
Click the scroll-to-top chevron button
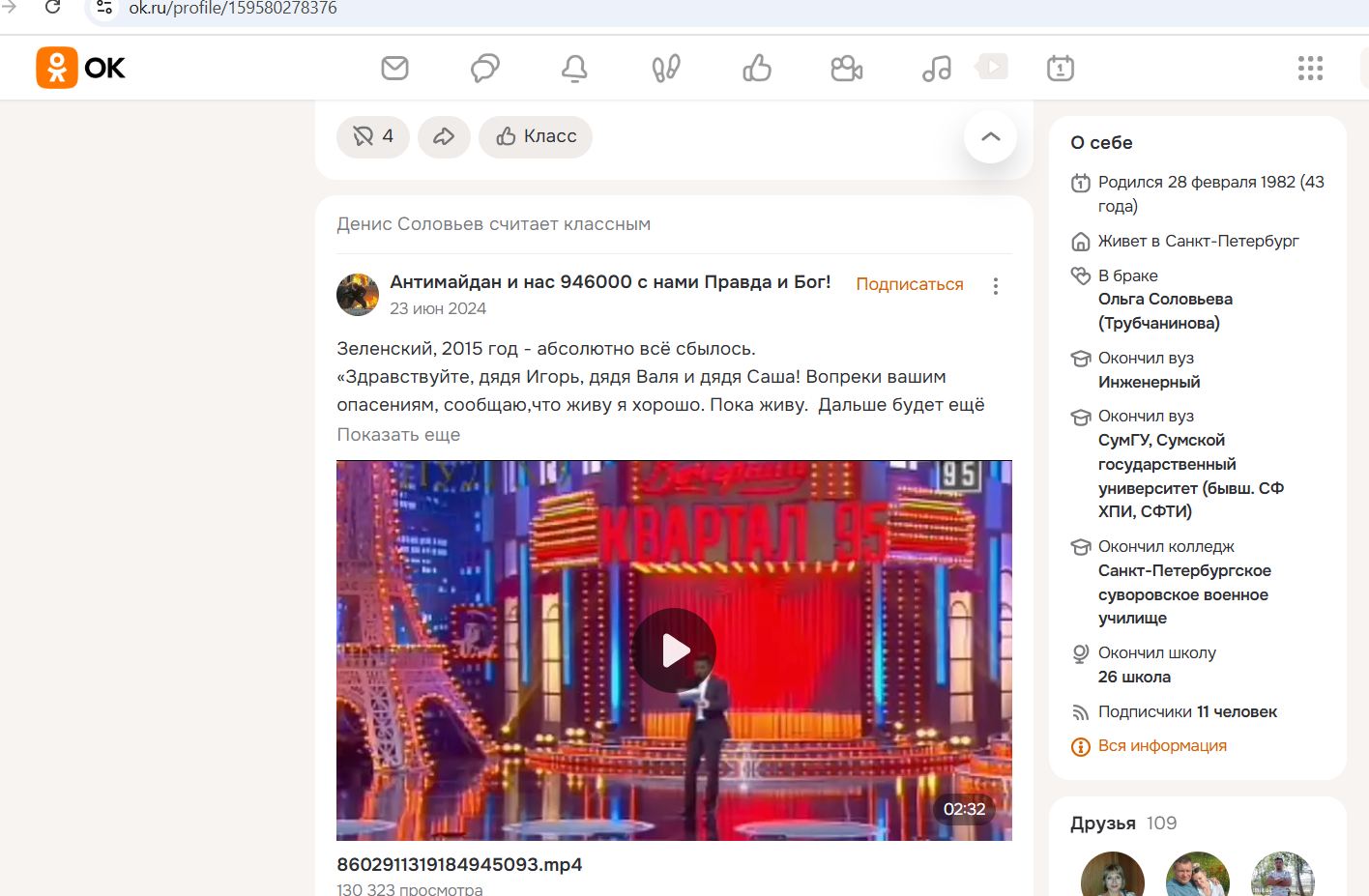pyautogui.click(x=991, y=136)
